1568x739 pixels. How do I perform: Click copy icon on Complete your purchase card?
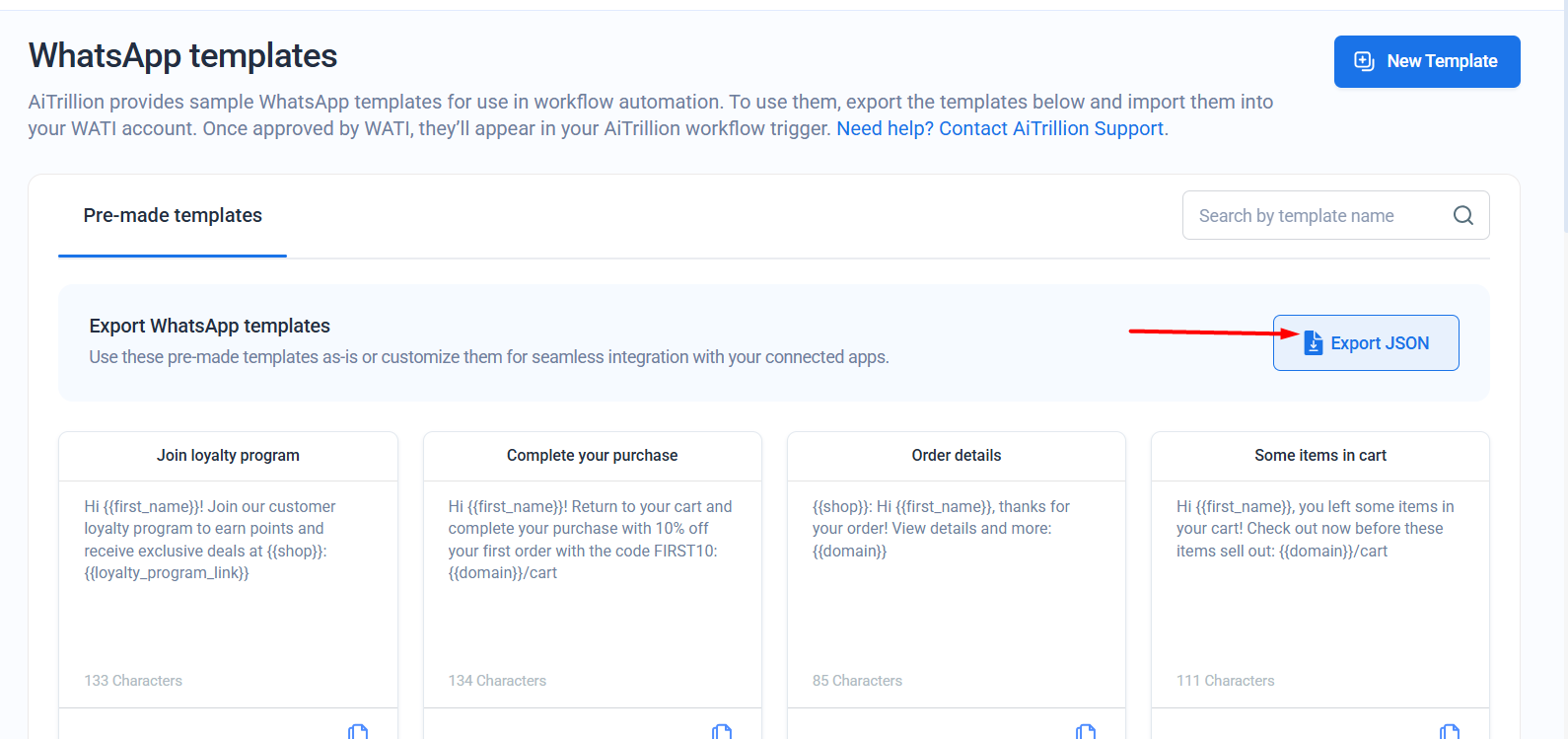point(722,731)
